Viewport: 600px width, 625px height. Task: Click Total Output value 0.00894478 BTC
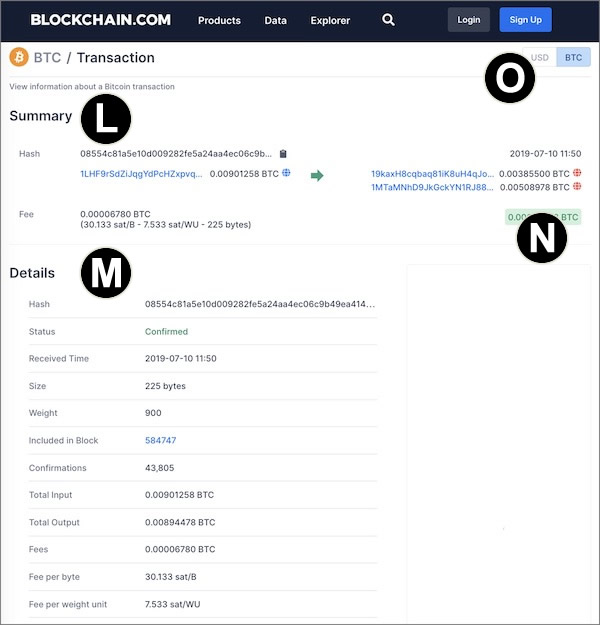click(180, 523)
